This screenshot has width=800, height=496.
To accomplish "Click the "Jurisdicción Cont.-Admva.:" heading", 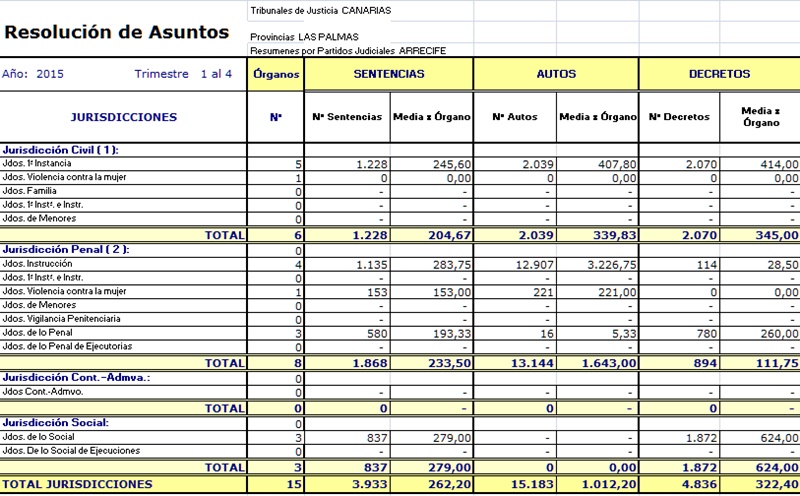I will [77, 378].
